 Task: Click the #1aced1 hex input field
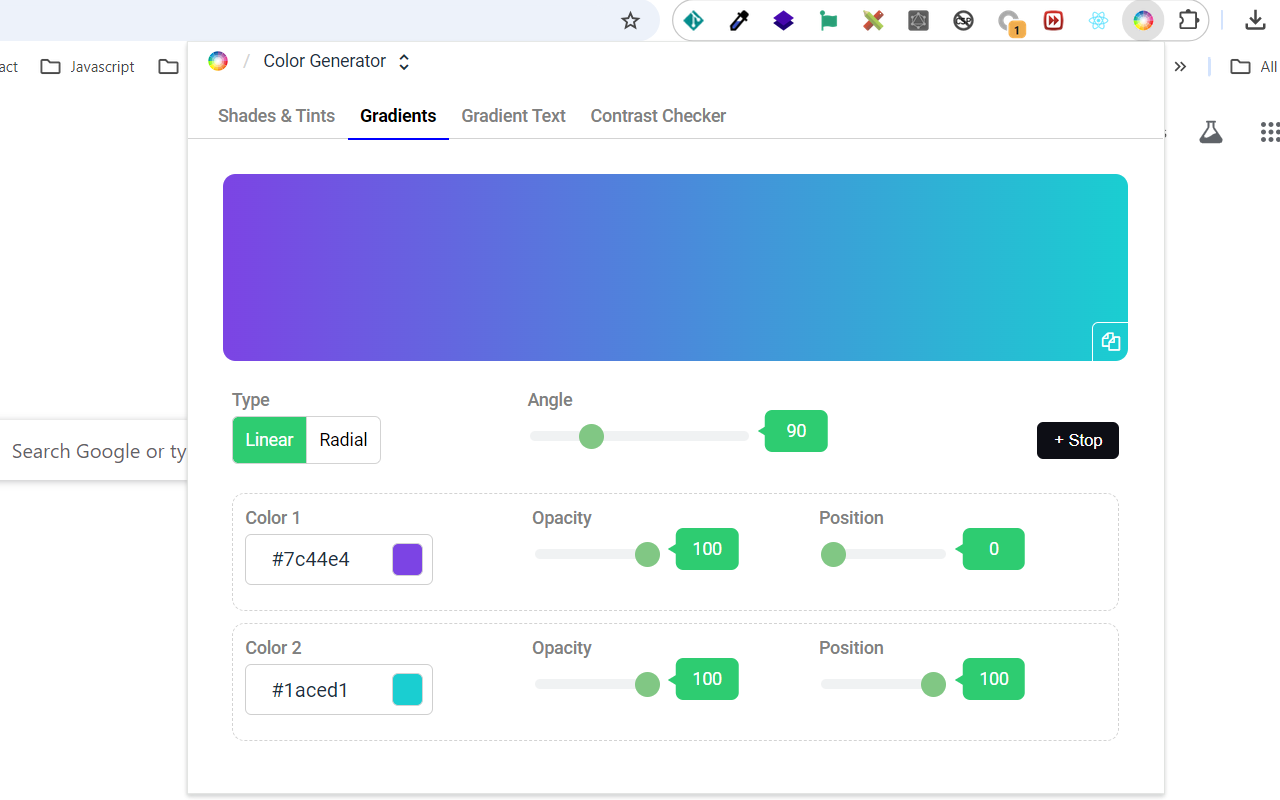tap(320, 689)
